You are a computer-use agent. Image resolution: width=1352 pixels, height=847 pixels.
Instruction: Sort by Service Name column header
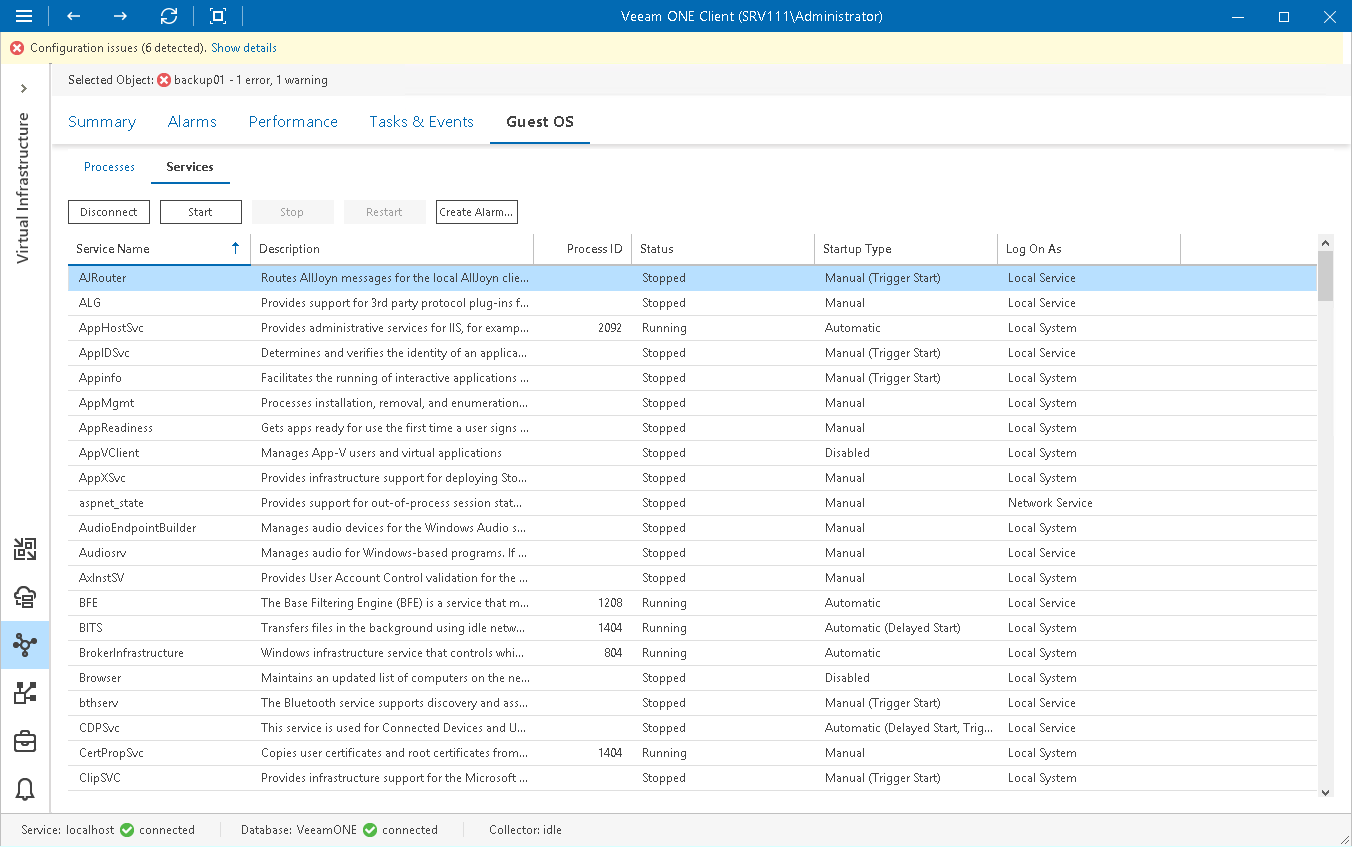click(113, 249)
